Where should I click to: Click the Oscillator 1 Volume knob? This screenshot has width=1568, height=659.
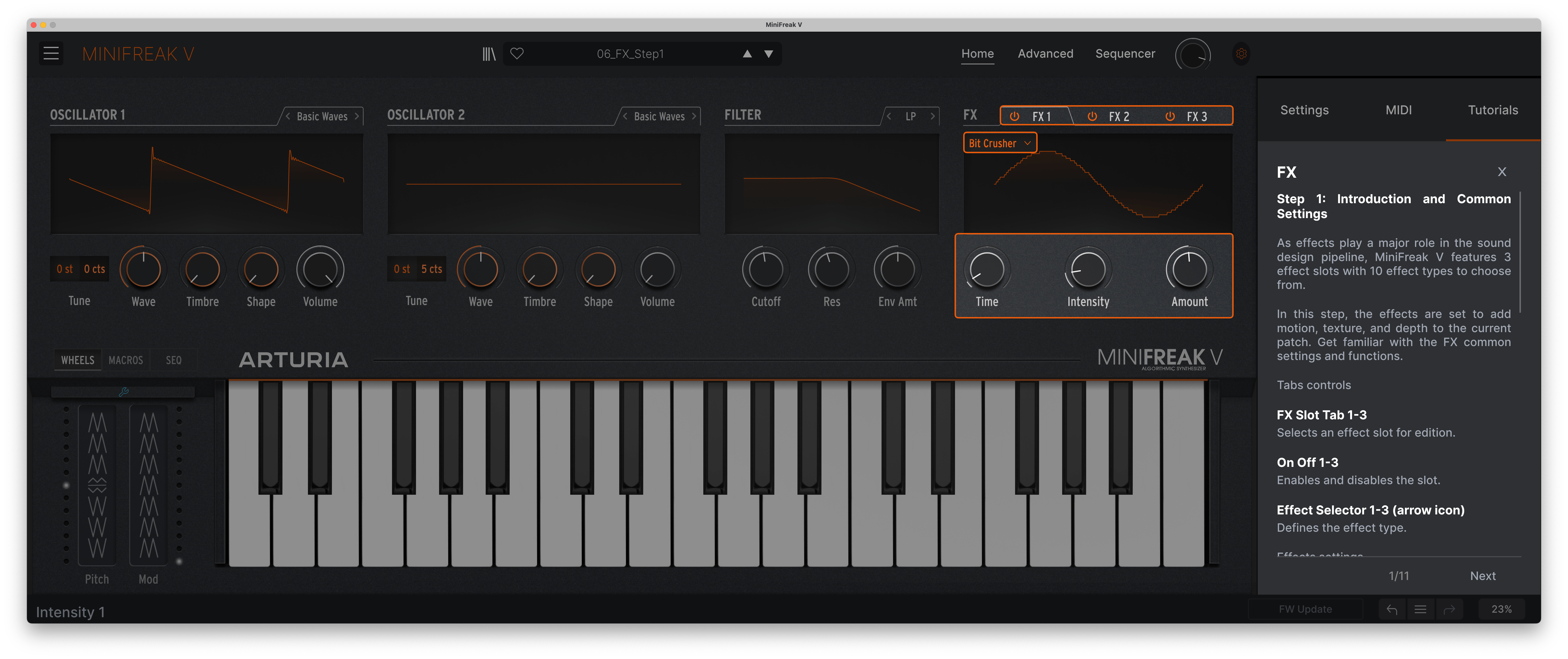(320, 269)
